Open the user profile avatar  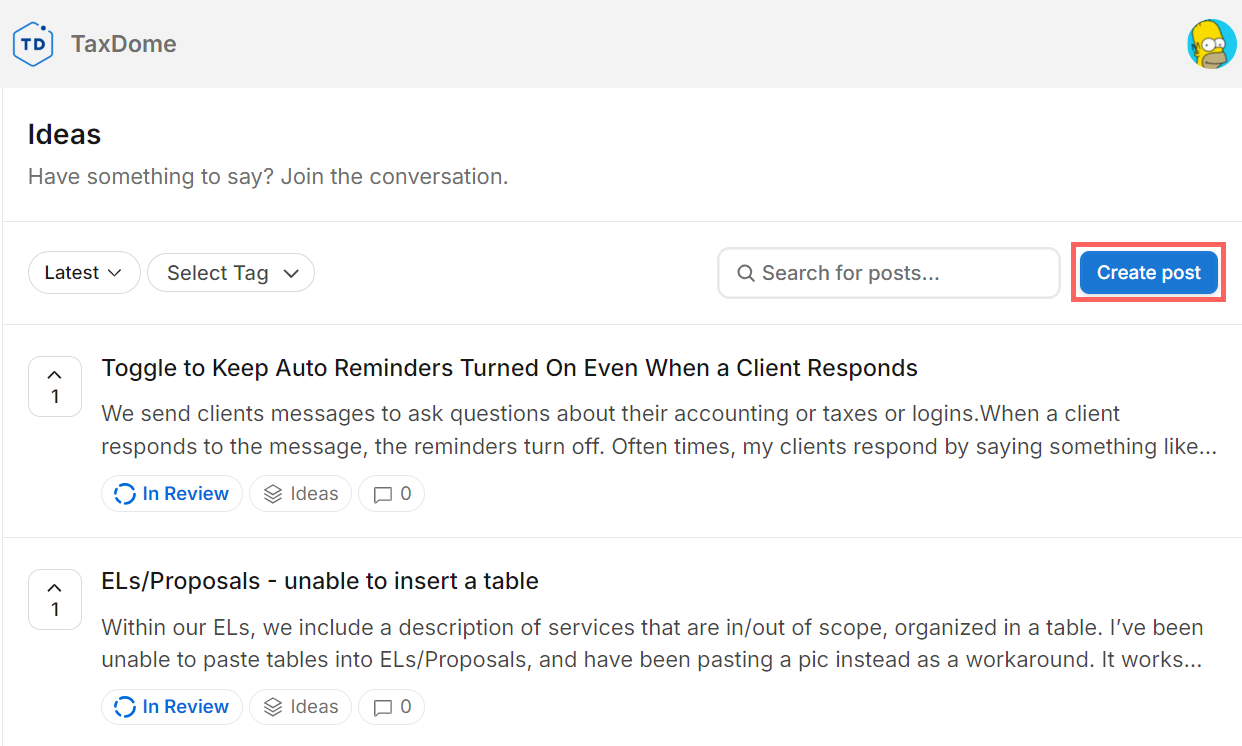coord(1211,44)
